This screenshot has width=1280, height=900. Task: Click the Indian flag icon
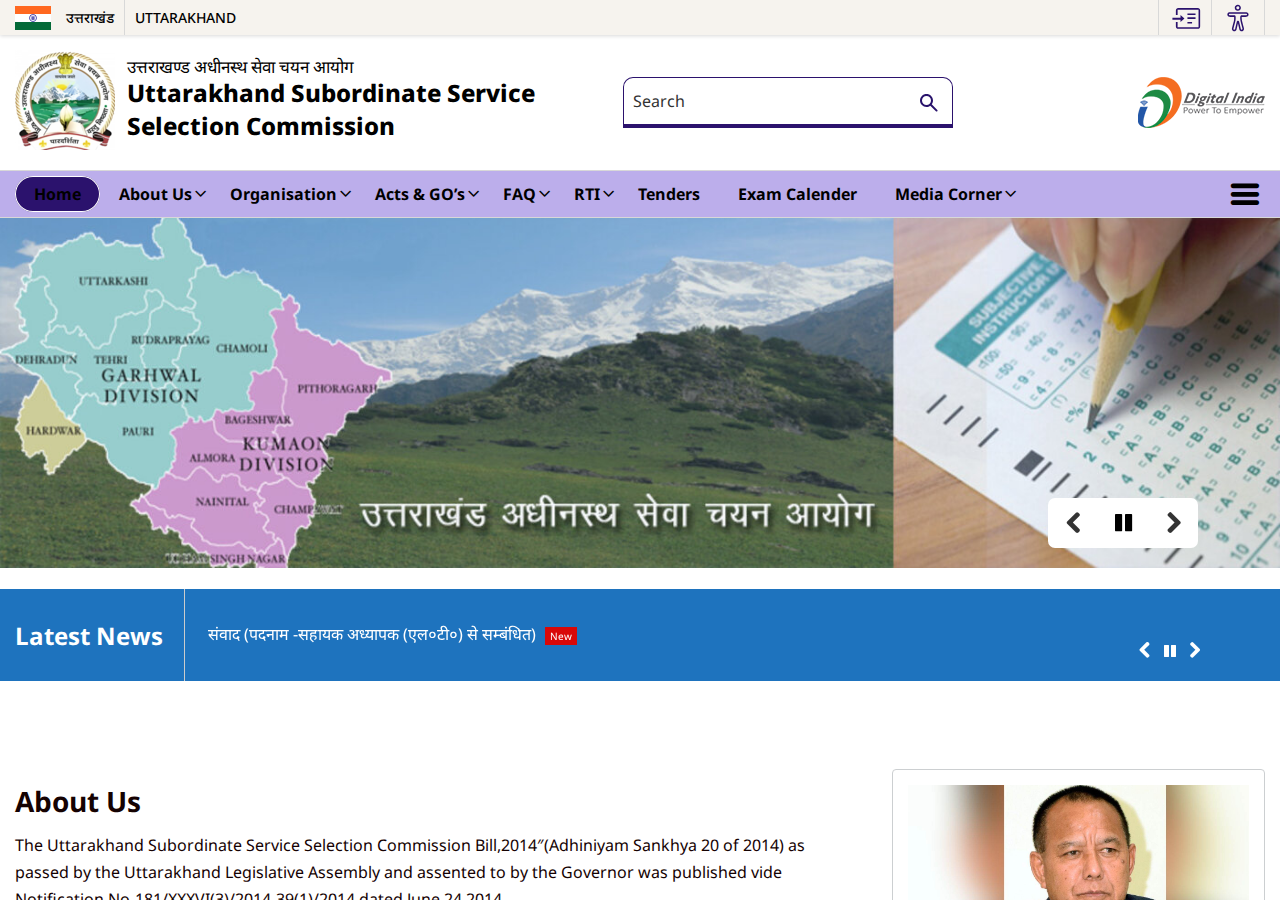click(x=33, y=18)
